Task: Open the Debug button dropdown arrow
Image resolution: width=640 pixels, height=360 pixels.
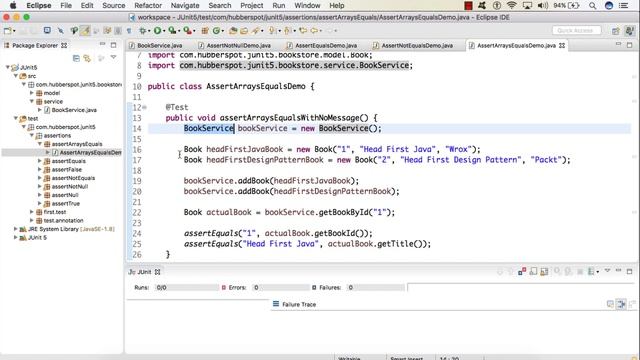Action: (x=149, y=31)
